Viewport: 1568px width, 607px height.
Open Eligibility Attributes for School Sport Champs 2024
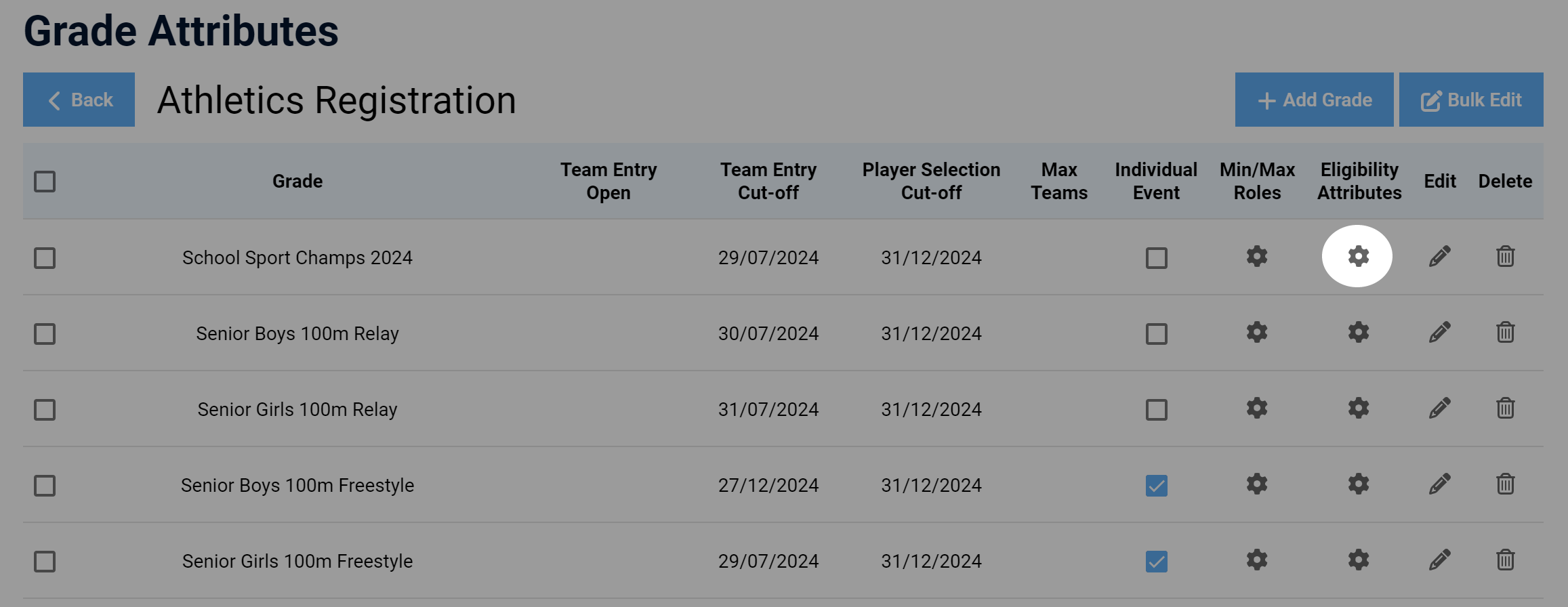pyautogui.click(x=1358, y=257)
